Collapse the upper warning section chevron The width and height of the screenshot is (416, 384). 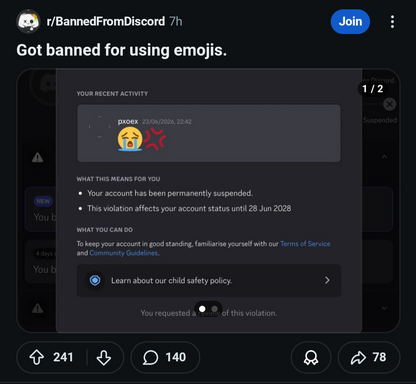click(384, 157)
